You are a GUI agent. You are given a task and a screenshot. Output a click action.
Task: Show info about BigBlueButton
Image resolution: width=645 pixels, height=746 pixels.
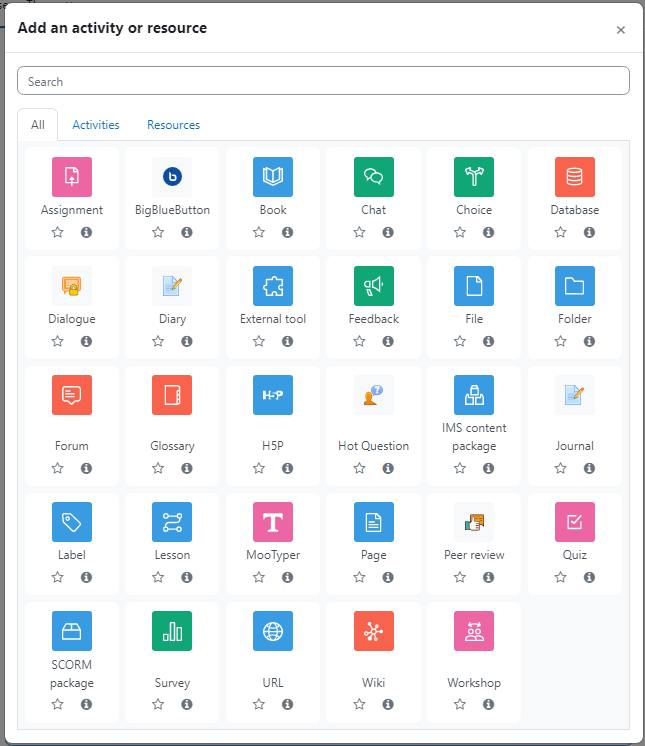click(x=187, y=232)
